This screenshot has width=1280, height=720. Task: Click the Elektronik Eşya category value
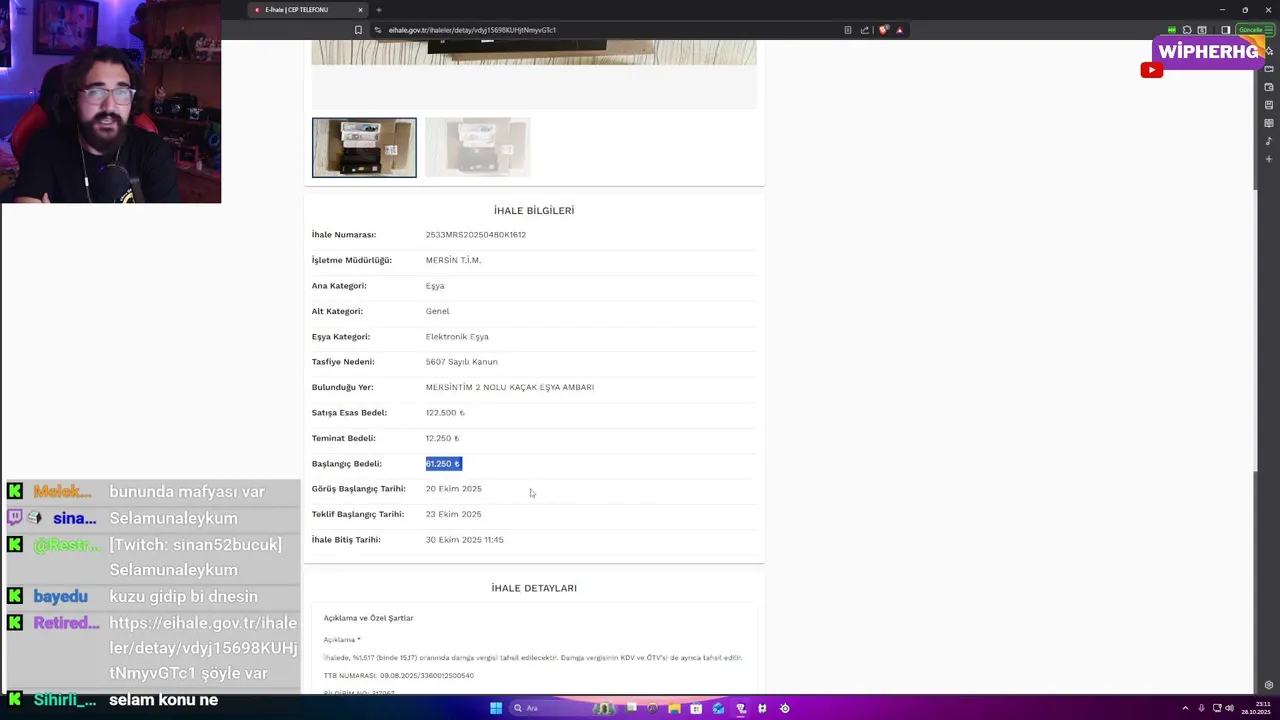pyautogui.click(x=457, y=337)
